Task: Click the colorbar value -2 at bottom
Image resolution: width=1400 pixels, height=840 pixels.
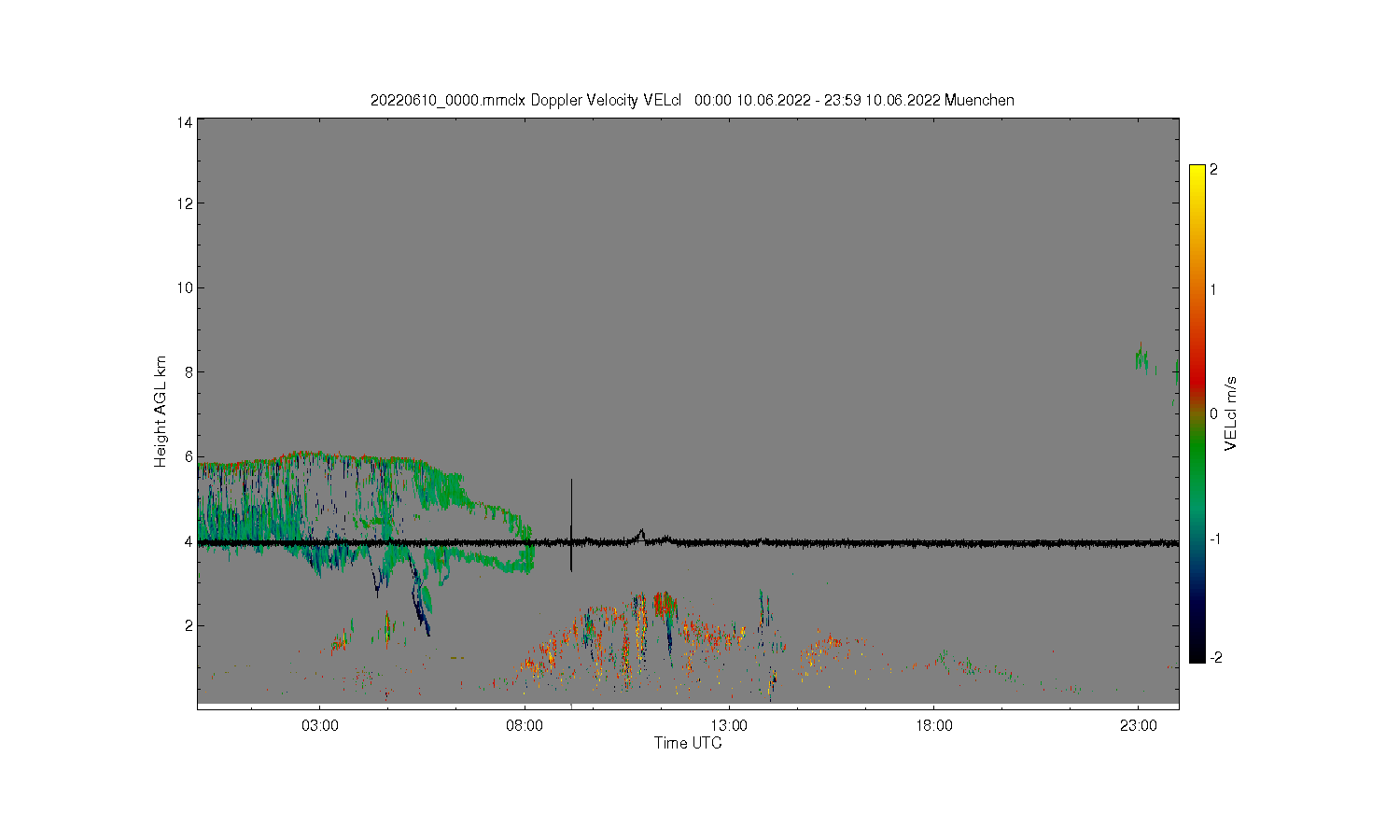Action: (x=1215, y=657)
